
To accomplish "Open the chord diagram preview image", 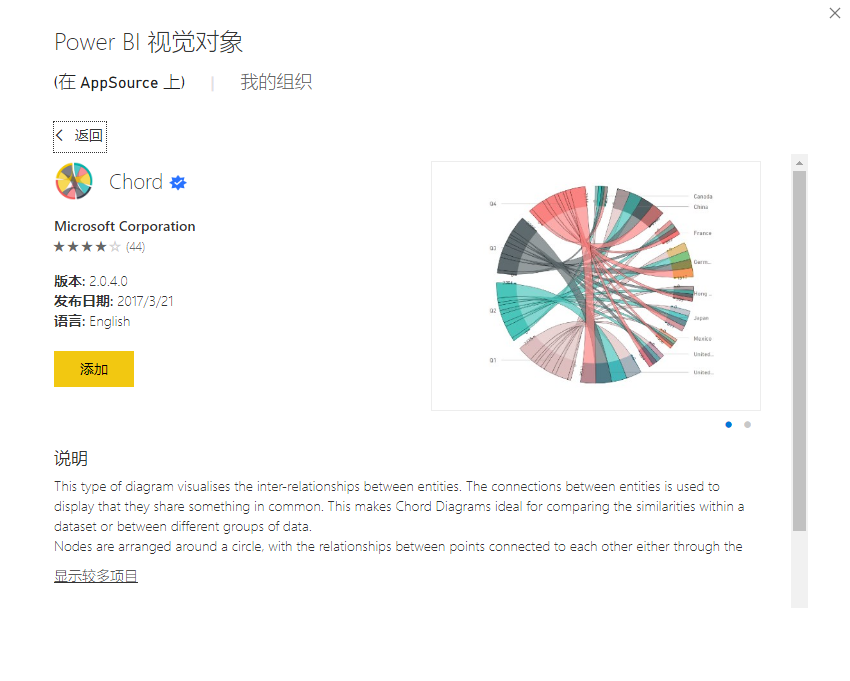I will 595,286.
